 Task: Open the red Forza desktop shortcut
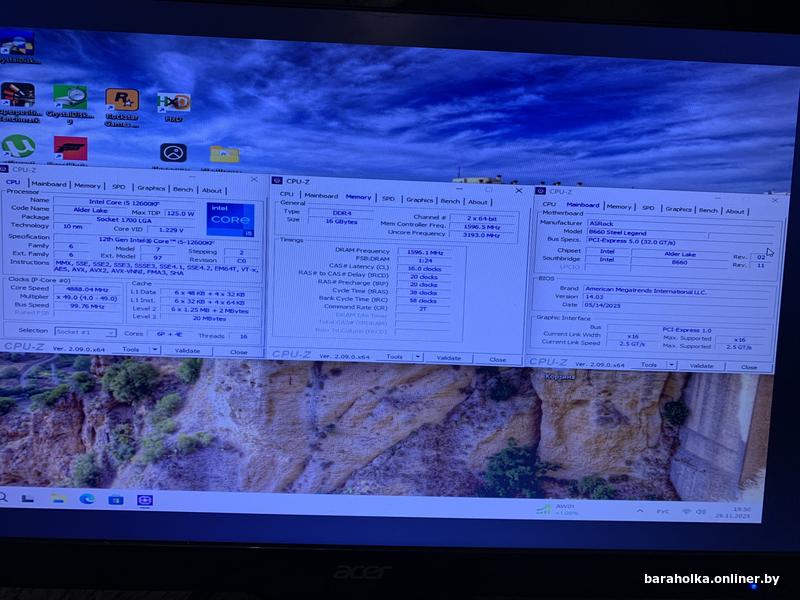tap(70, 149)
